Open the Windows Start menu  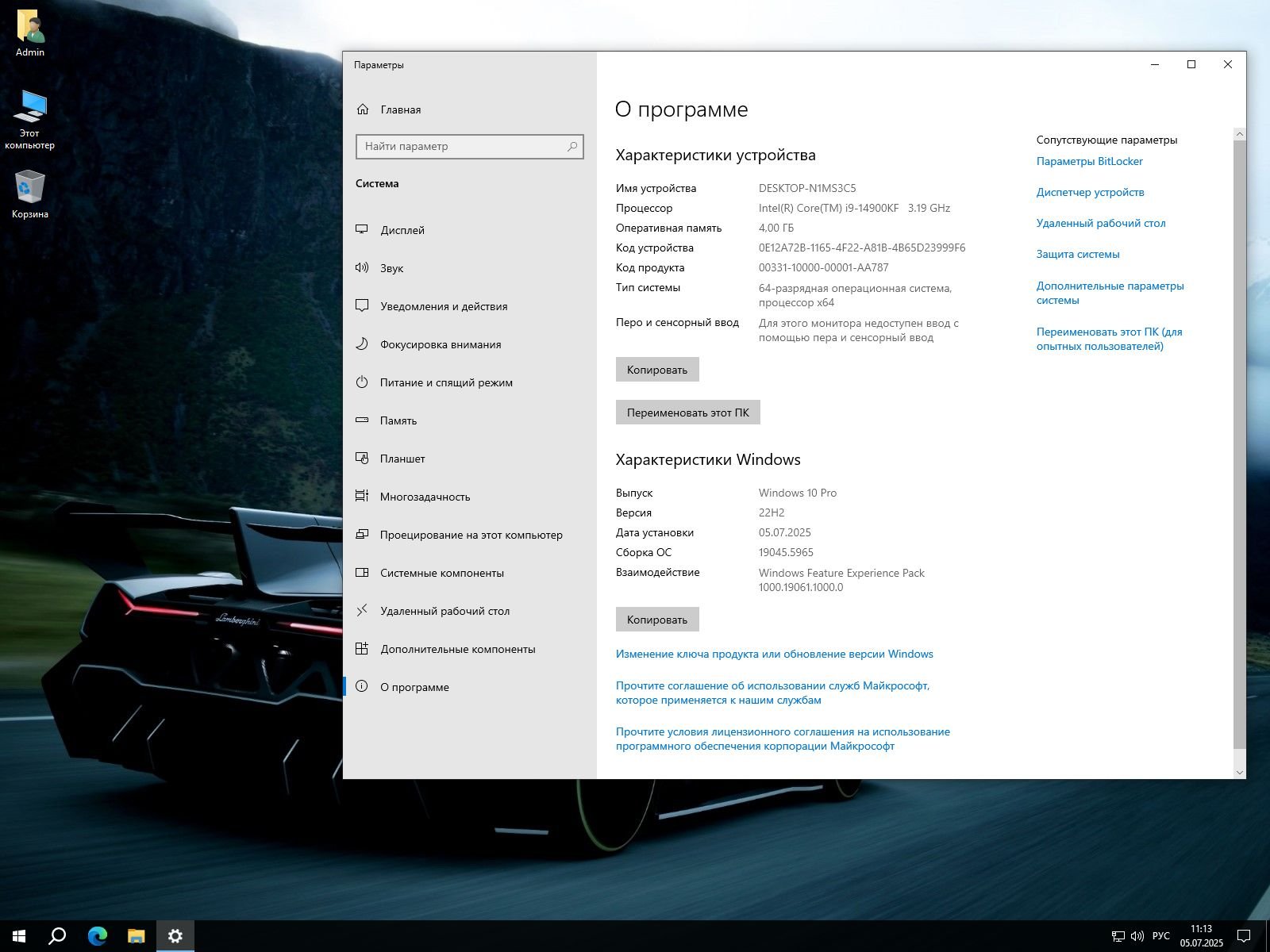[19, 936]
